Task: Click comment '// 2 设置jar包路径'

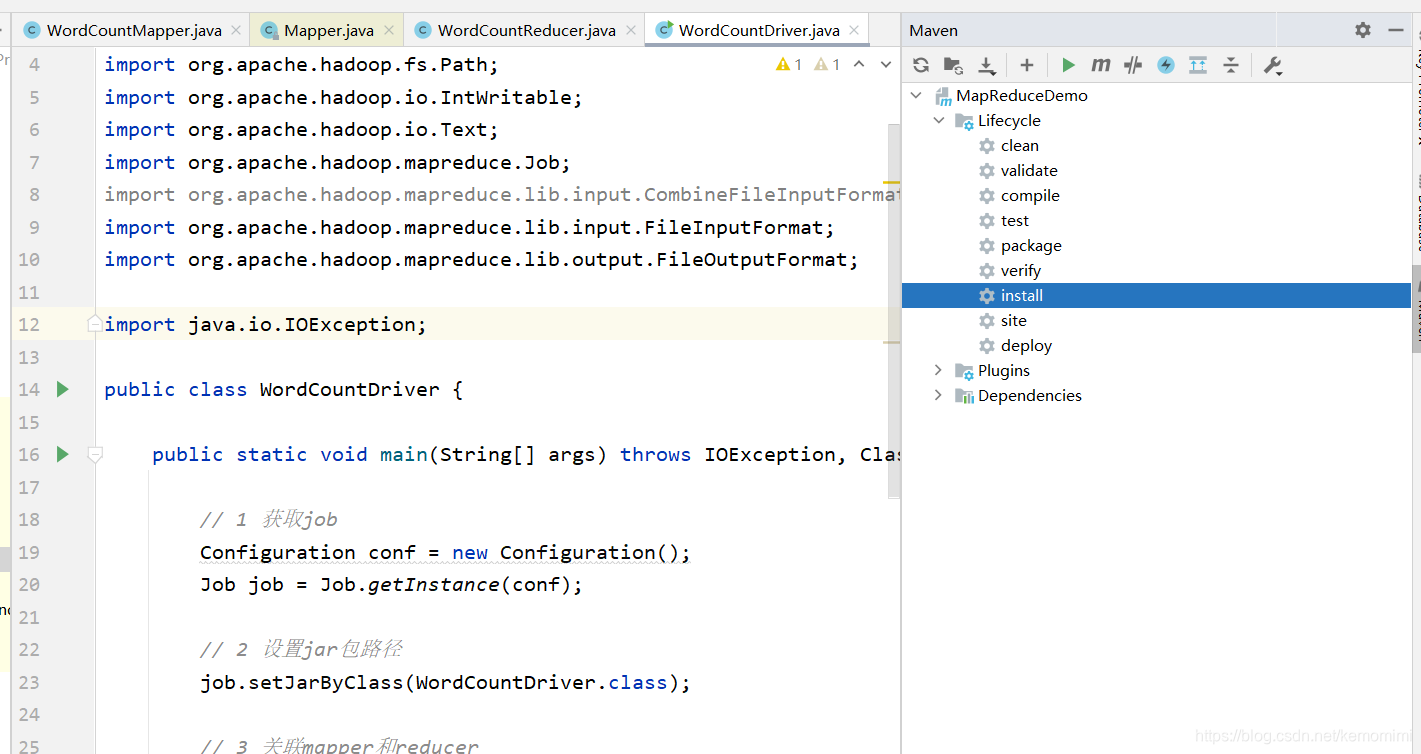Action: point(300,649)
